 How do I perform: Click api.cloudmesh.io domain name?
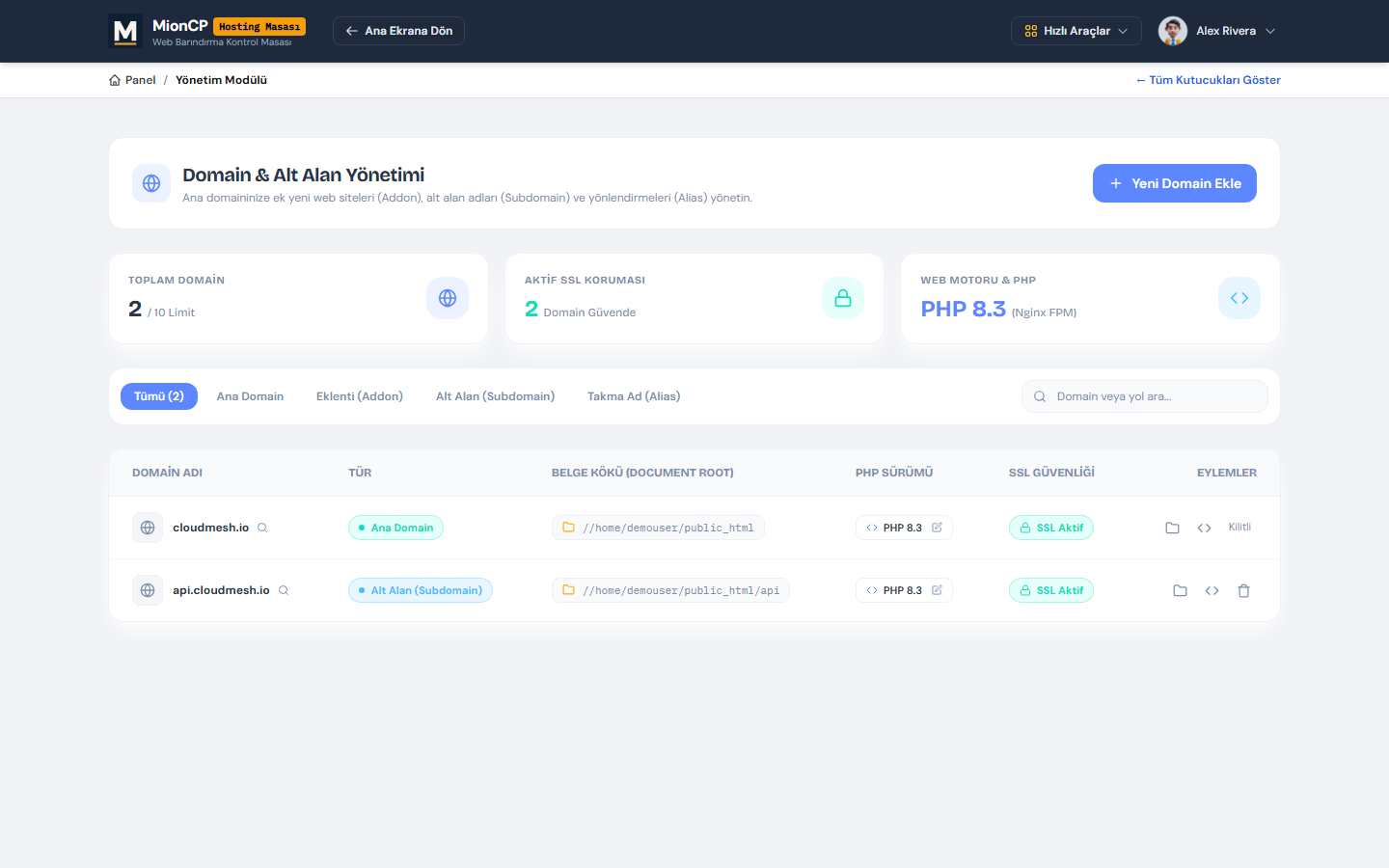[221, 590]
